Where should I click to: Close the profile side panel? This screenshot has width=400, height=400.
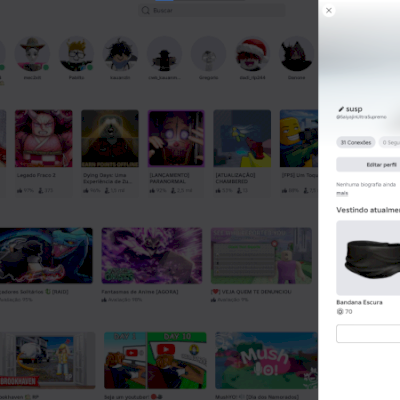point(329,10)
